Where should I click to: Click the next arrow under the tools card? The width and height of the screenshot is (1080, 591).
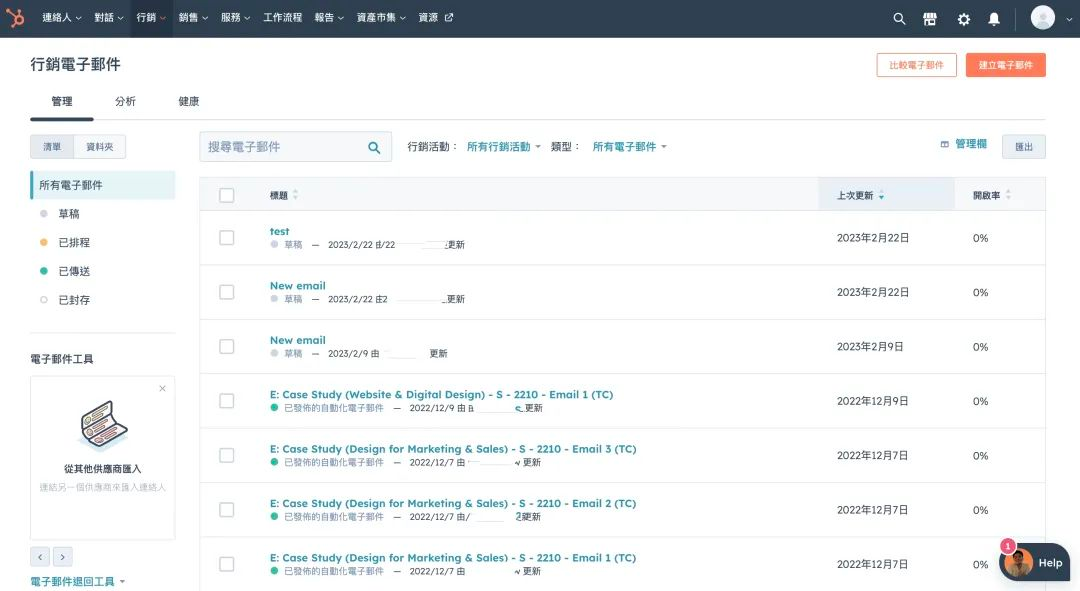[x=63, y=557]
